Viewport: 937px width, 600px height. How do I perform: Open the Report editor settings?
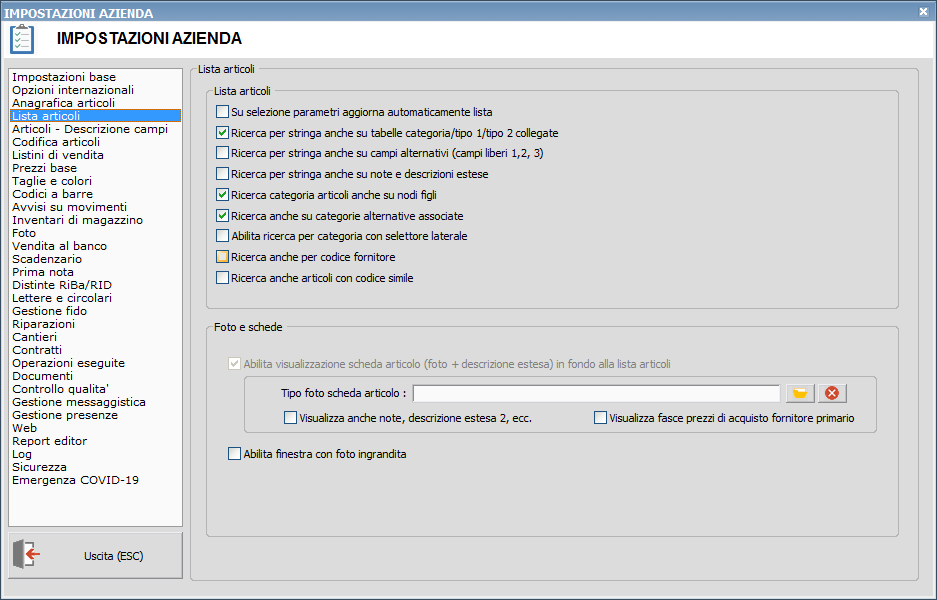coord(49,441)
